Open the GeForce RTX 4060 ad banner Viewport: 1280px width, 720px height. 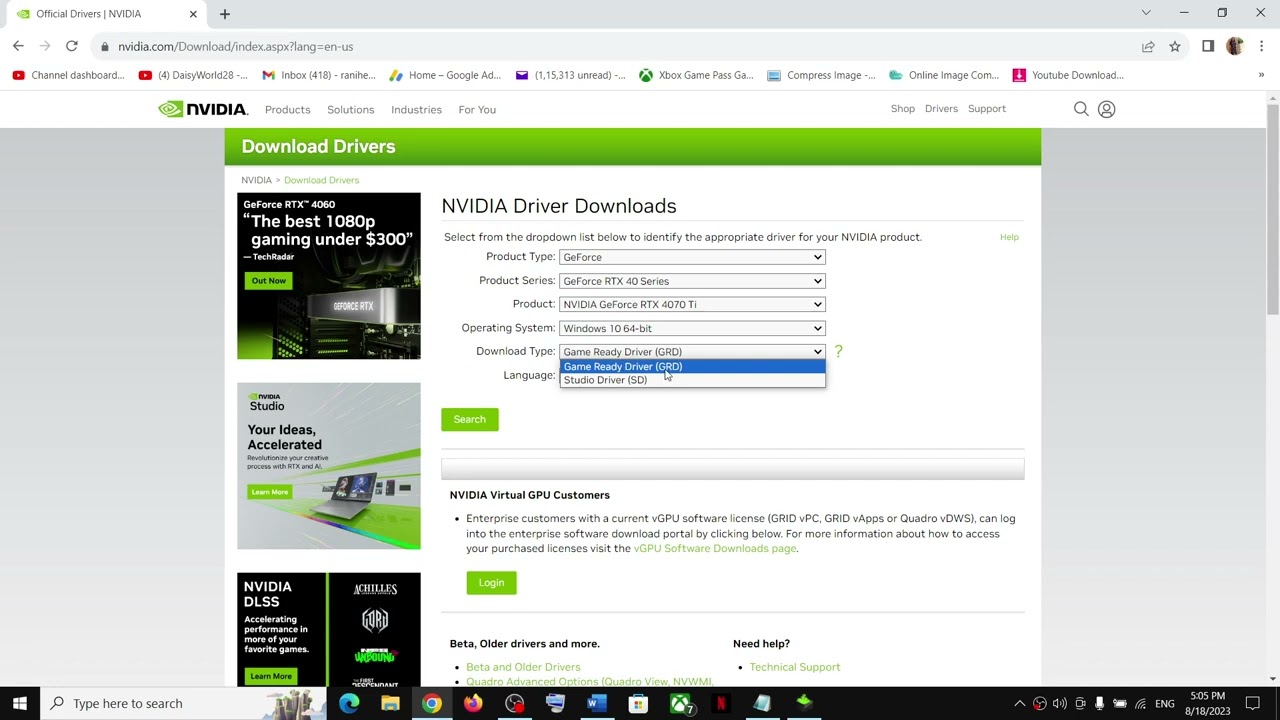pos(329,276)
